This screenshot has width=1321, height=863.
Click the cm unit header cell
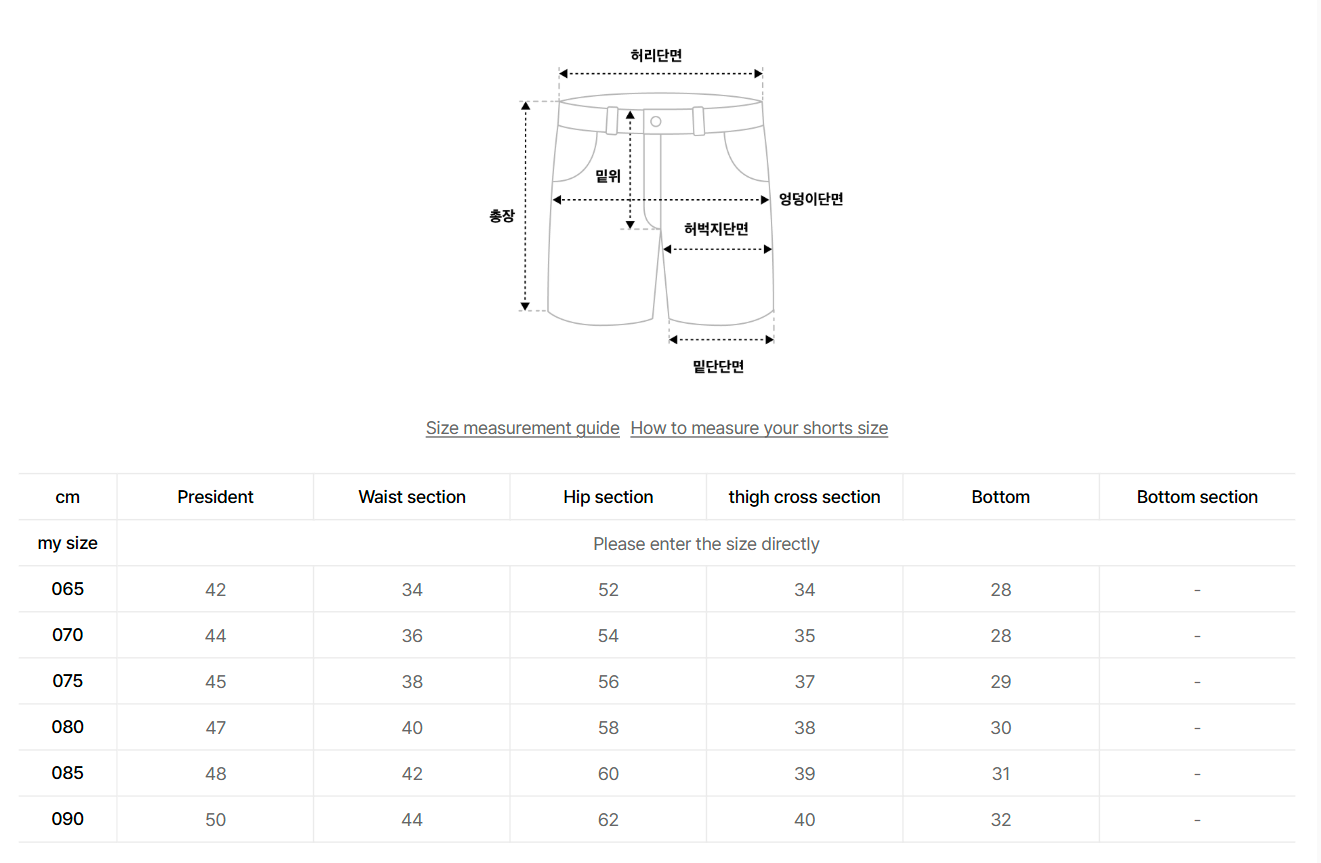coord(68,497)
